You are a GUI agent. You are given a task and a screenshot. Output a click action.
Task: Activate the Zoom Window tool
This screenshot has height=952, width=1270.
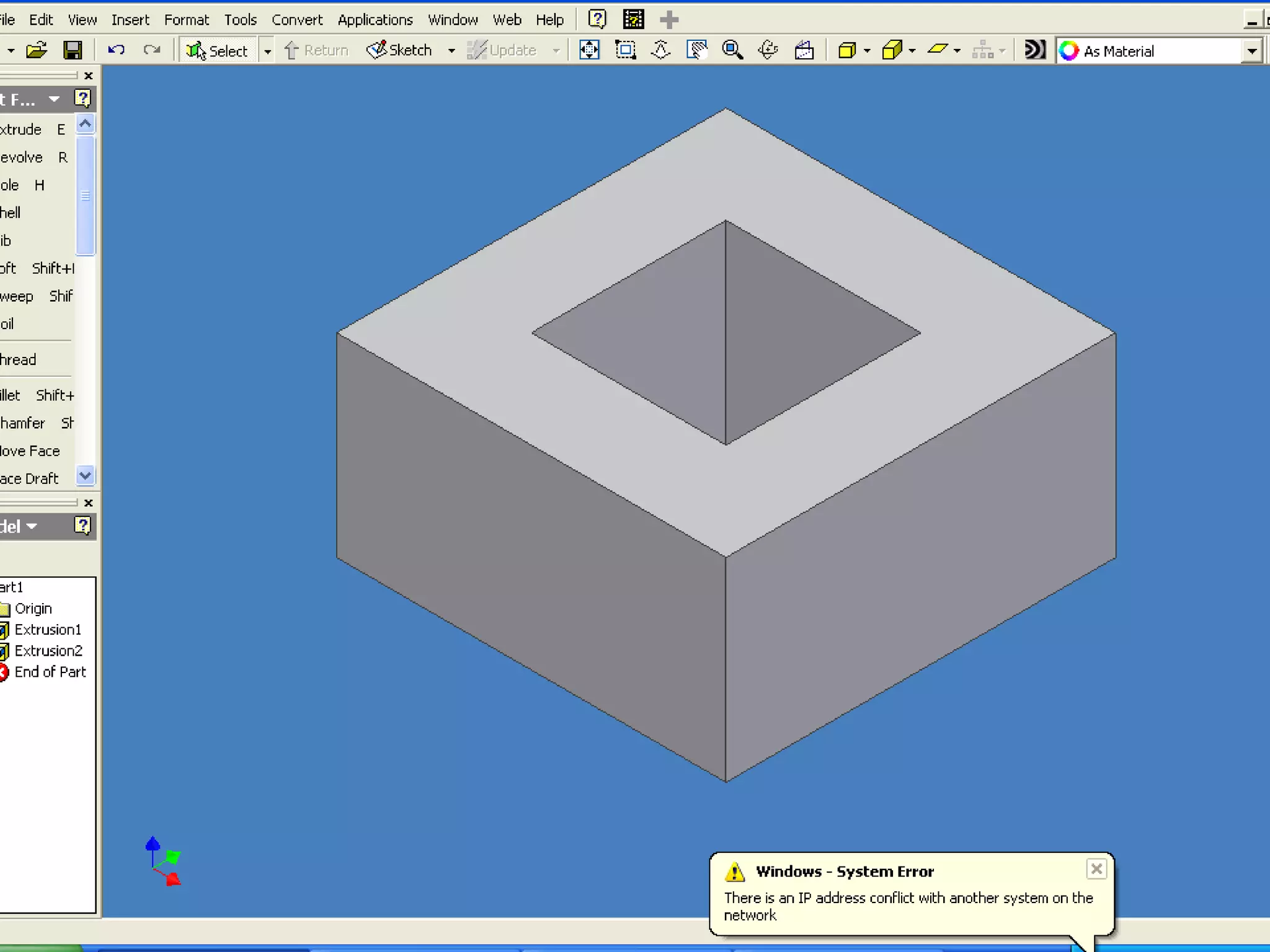625,50
